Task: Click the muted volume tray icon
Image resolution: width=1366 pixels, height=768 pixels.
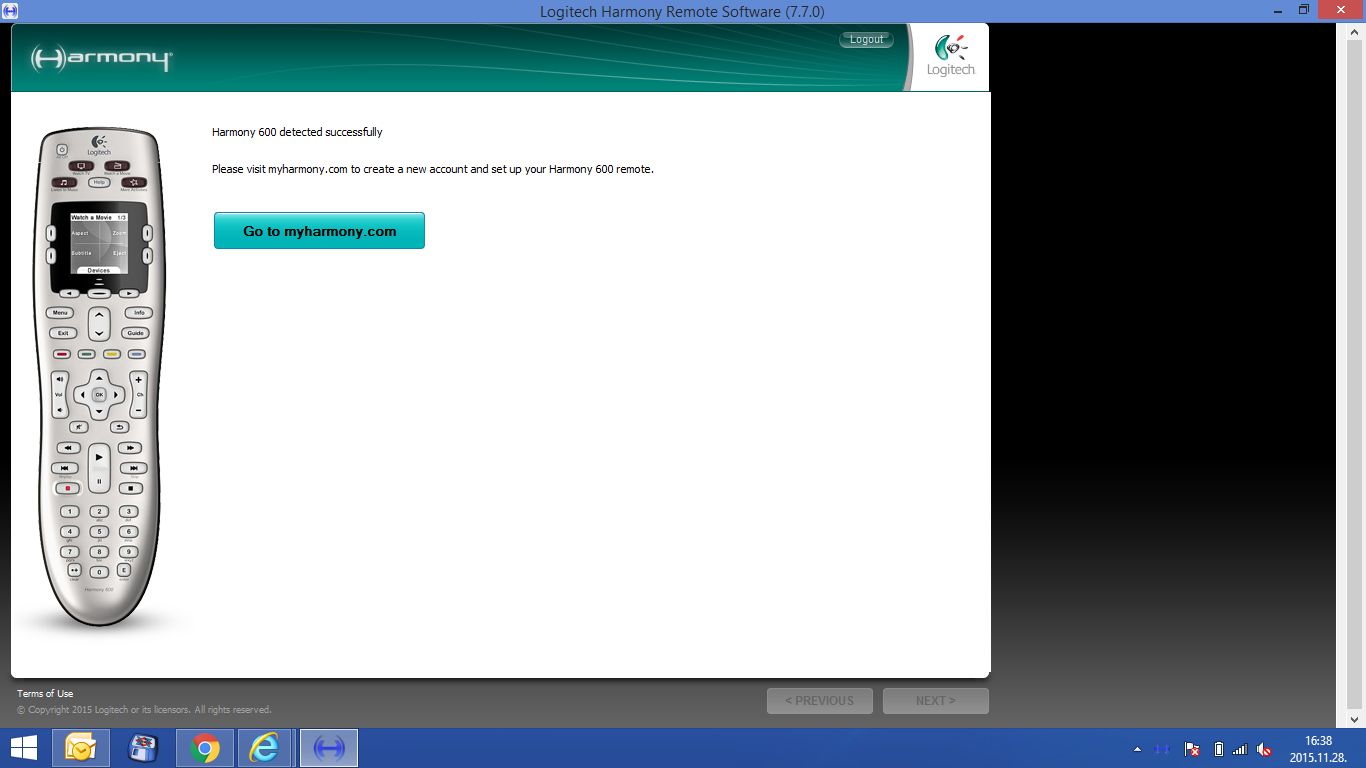Action: click(1264, 749)
